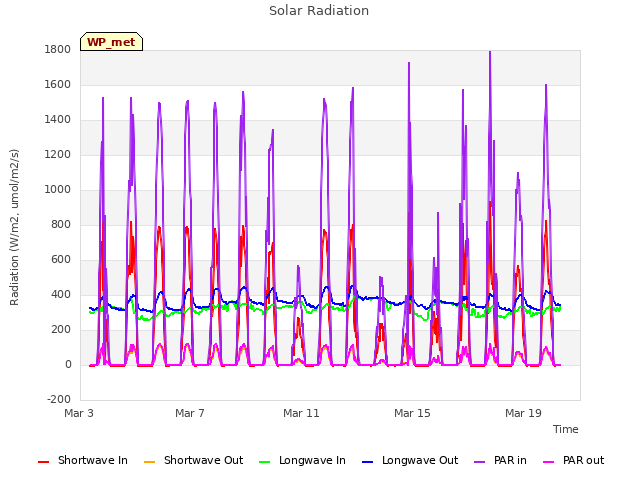Click the tallest PAR in peak near 1800
Screen dimensions: 640x480
(x=490, y=53)
